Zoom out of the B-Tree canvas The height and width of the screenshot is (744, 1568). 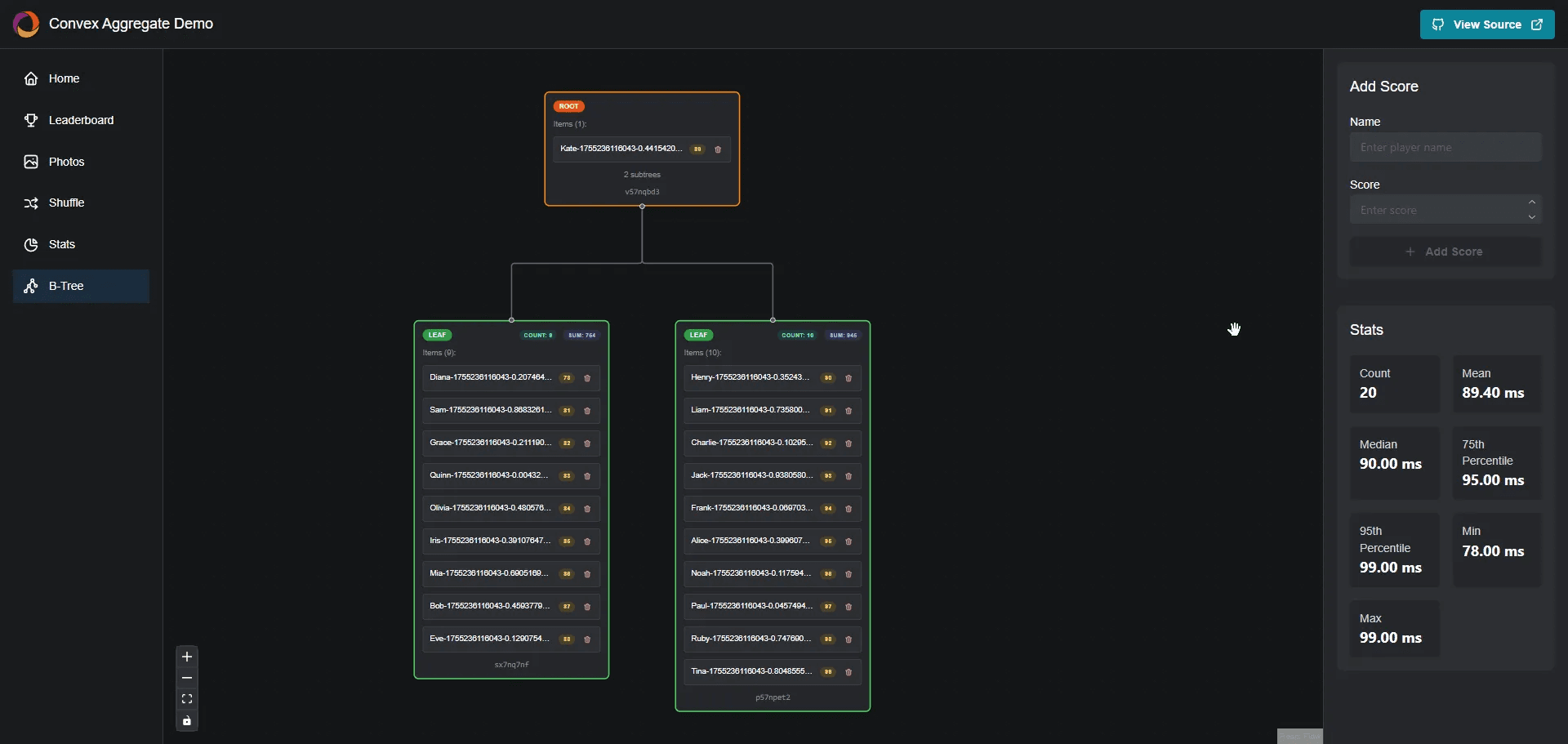pos(187,678)
